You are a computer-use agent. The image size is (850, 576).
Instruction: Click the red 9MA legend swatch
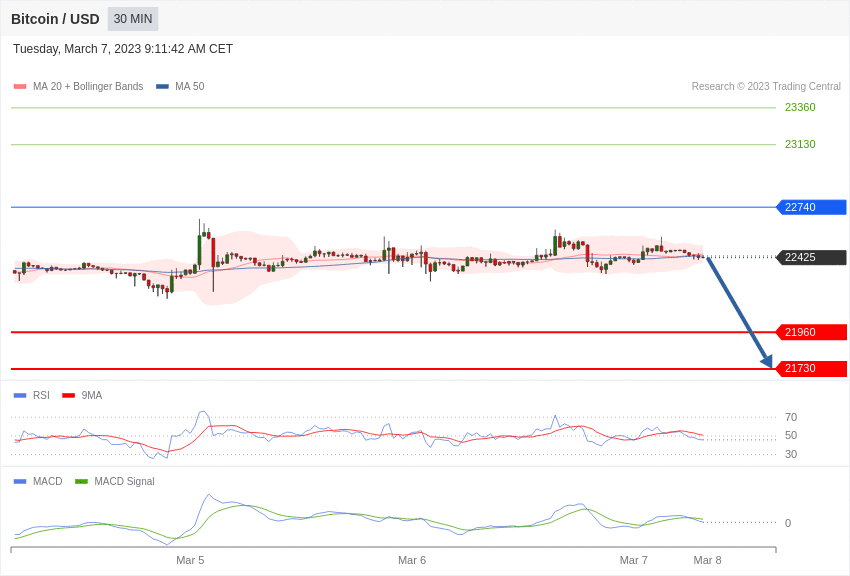pyautogui.click(x=69, y=396)
